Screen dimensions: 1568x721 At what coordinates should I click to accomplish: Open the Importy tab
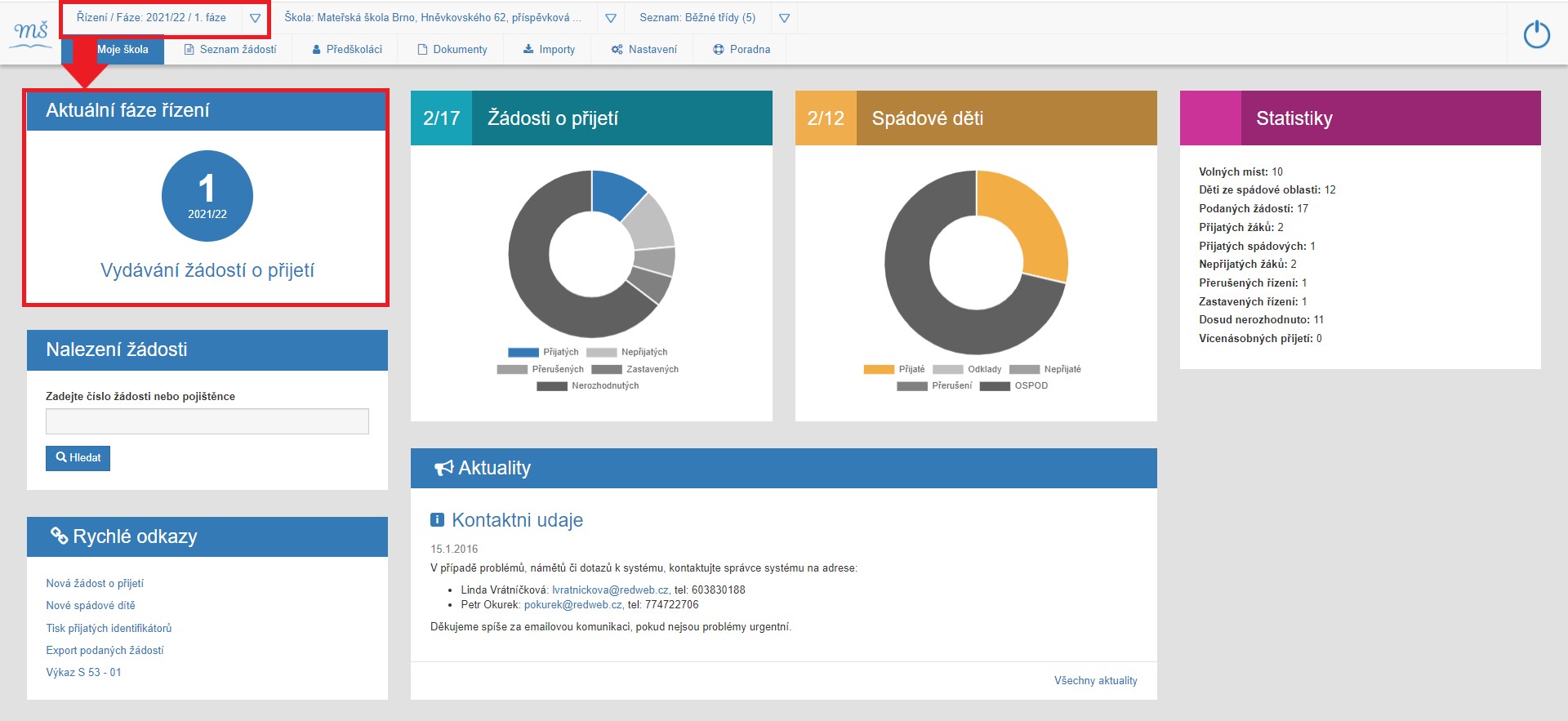click(549, 50)
